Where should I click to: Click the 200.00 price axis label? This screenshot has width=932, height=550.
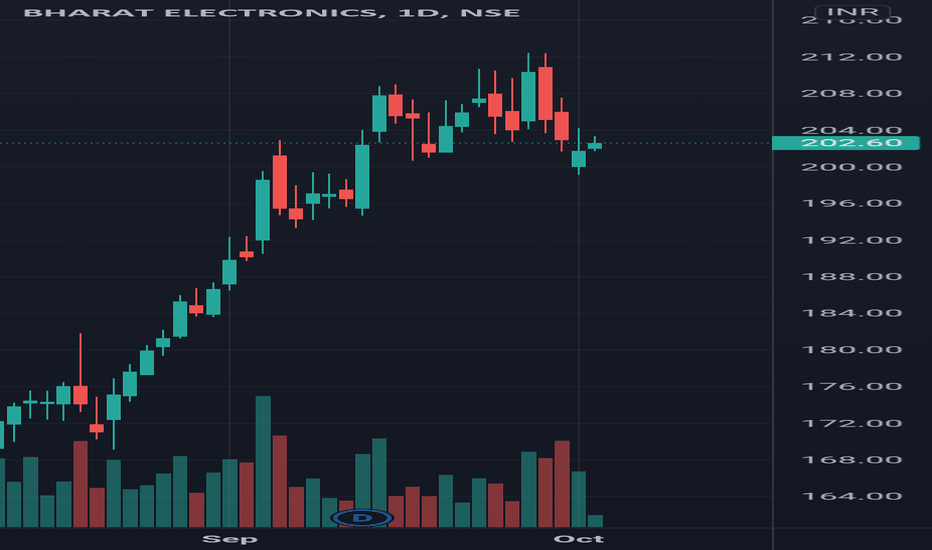coord(852,167)
